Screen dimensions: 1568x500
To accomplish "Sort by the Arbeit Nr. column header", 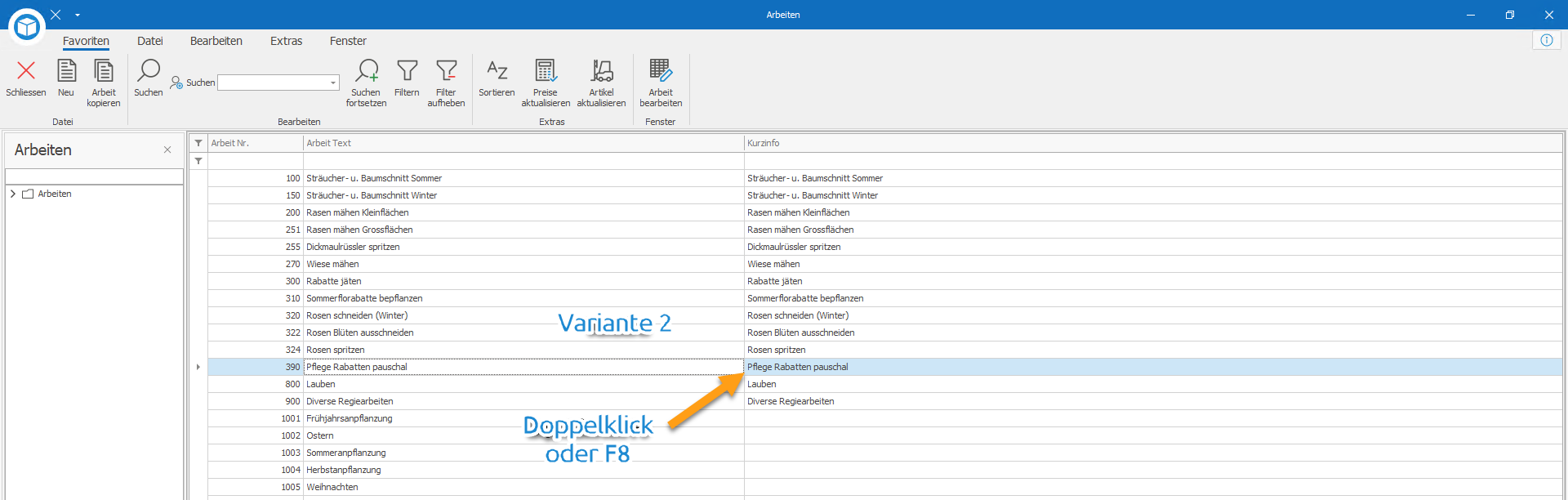I will coord(256,143).
